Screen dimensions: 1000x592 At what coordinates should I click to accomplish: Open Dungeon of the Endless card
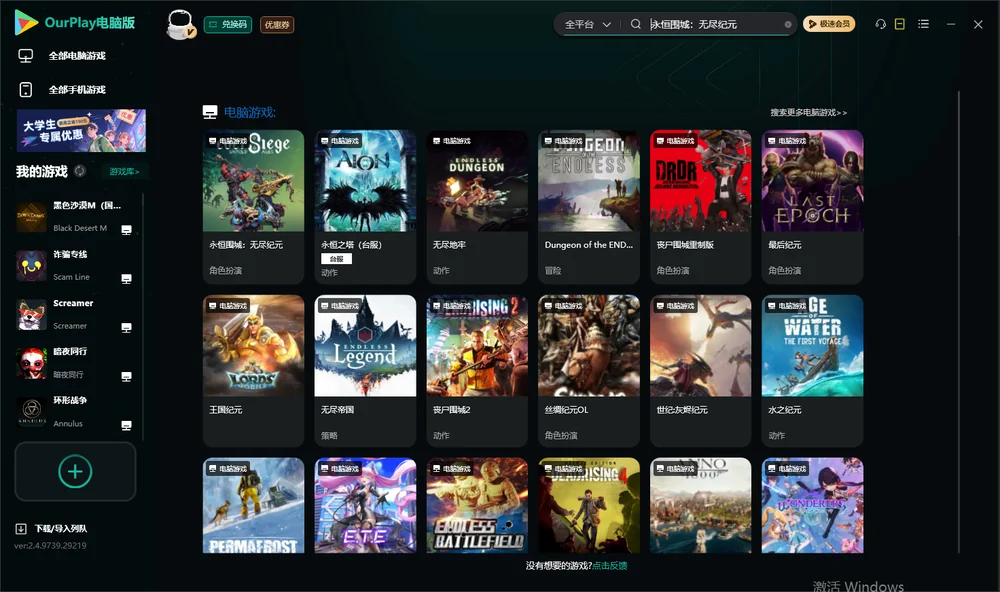tap(589, 207)
